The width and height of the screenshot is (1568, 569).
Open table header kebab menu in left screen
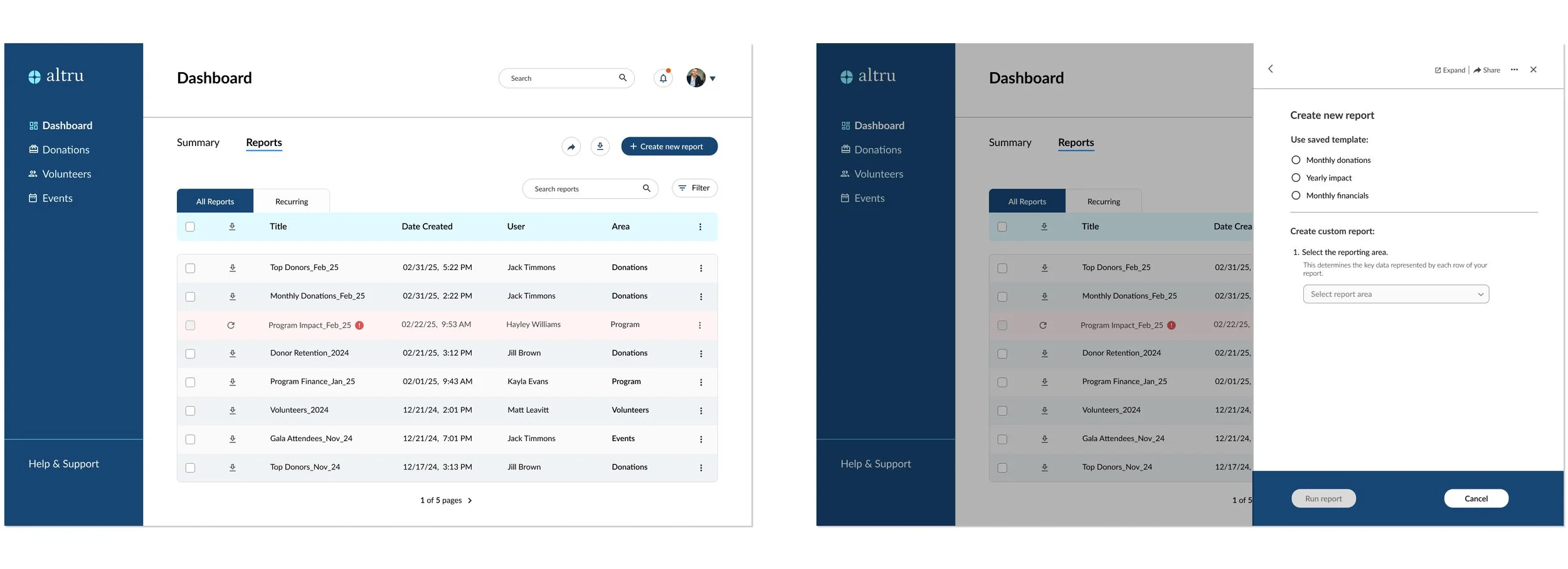click(x=700, y=227)
